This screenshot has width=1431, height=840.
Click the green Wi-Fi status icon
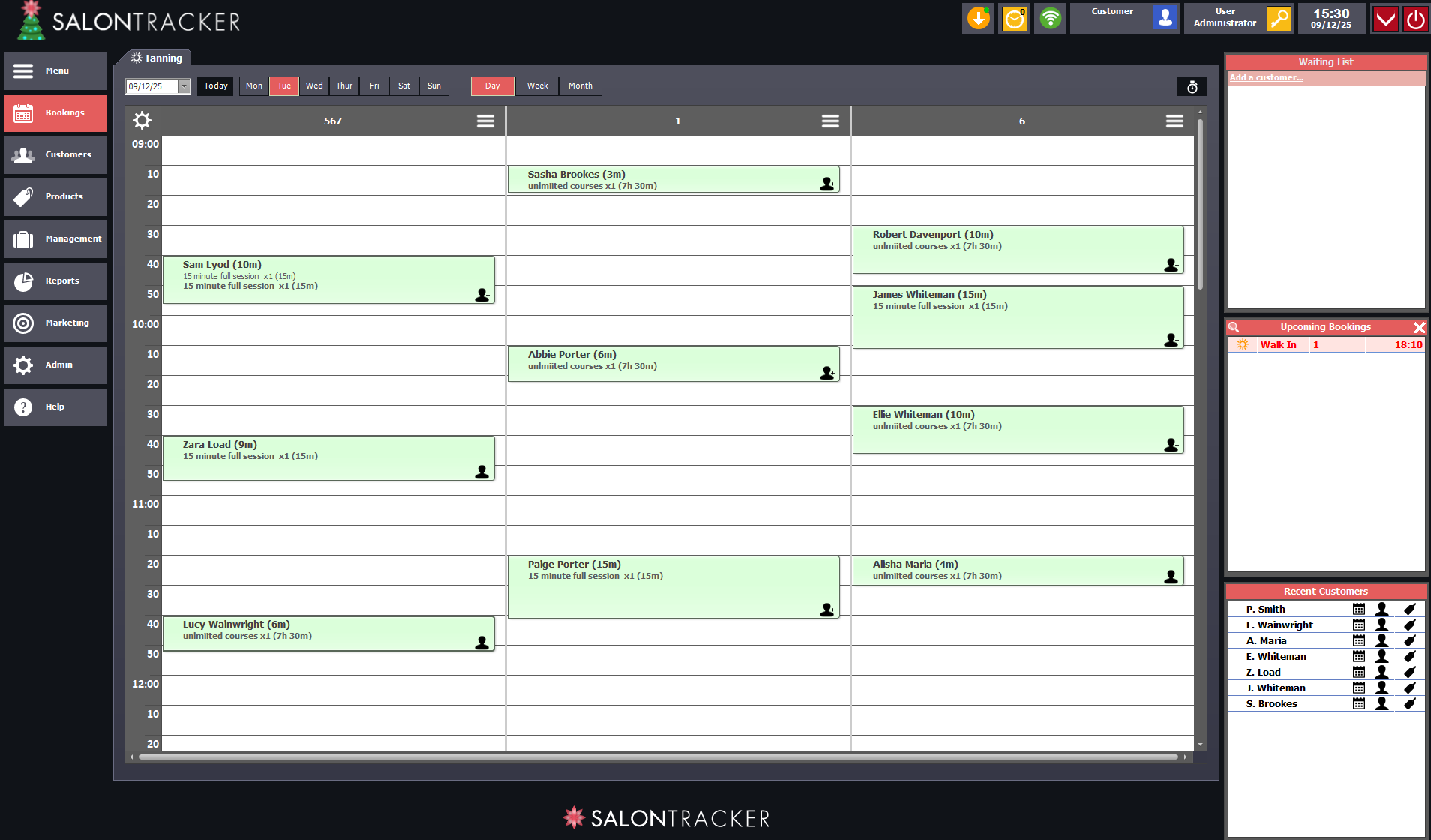coord(1049,18)
